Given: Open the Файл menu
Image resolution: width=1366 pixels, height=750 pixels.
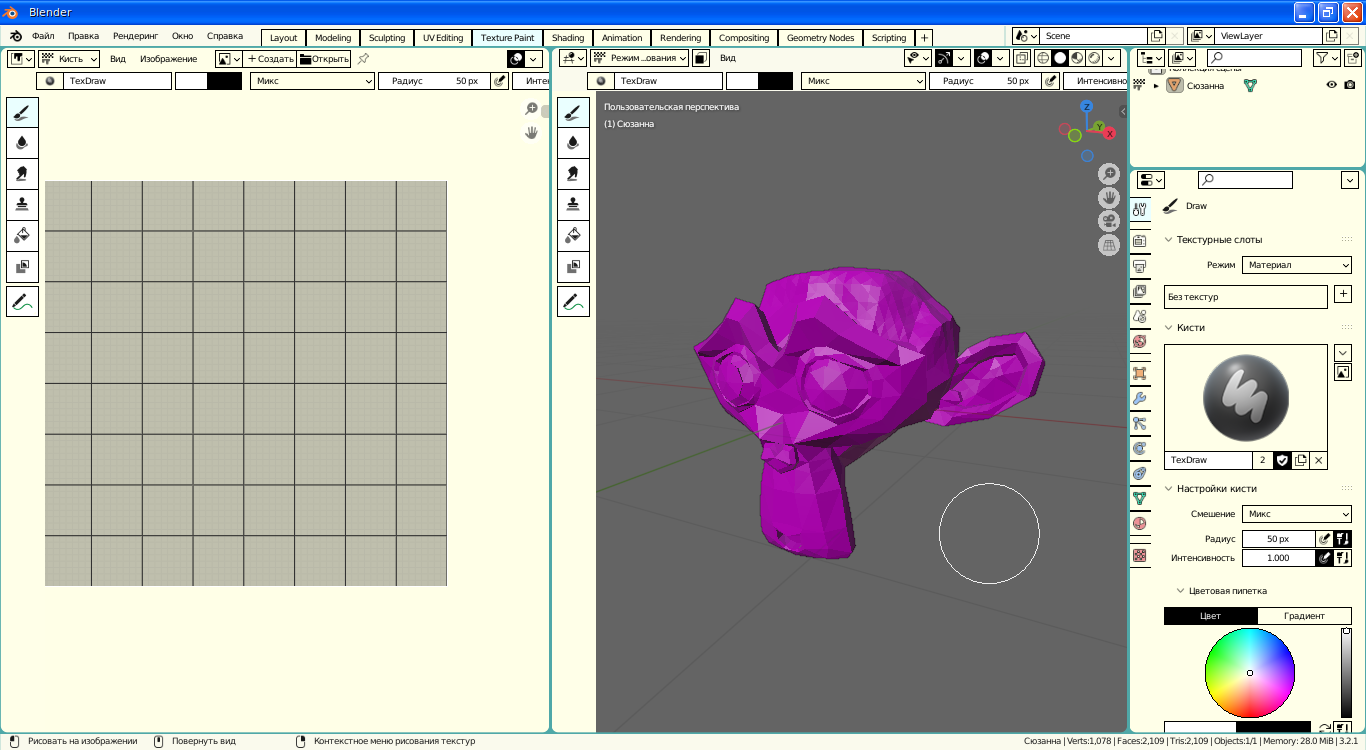Looking at the screenshot, I should (x=43, y=36).
